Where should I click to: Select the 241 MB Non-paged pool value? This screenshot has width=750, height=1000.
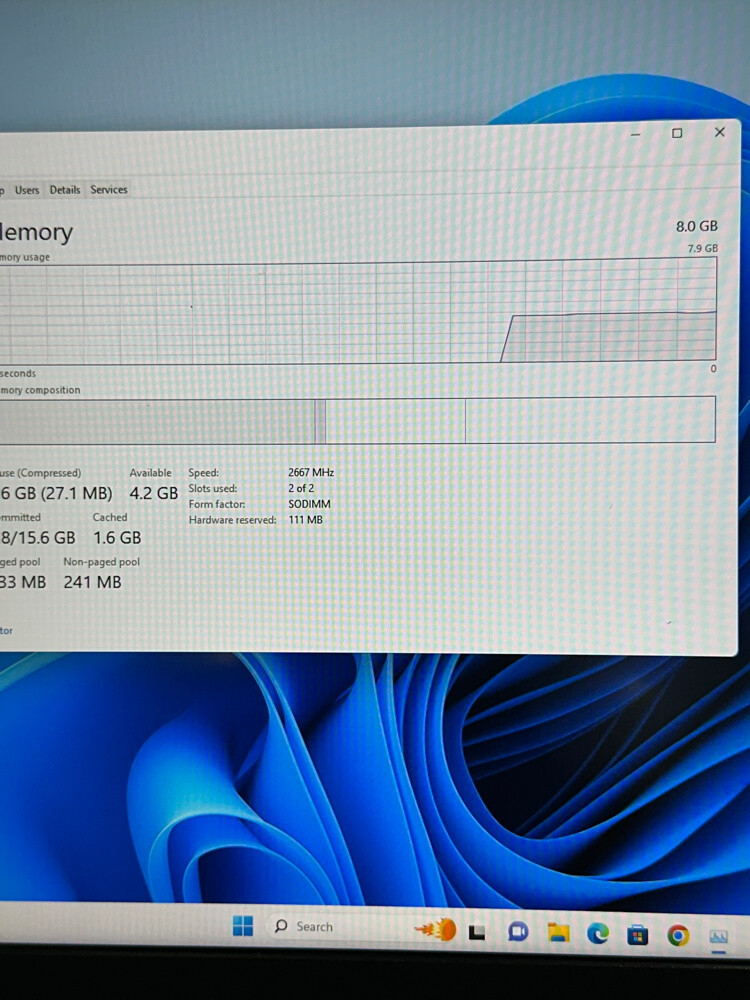[x=92, y=582]
